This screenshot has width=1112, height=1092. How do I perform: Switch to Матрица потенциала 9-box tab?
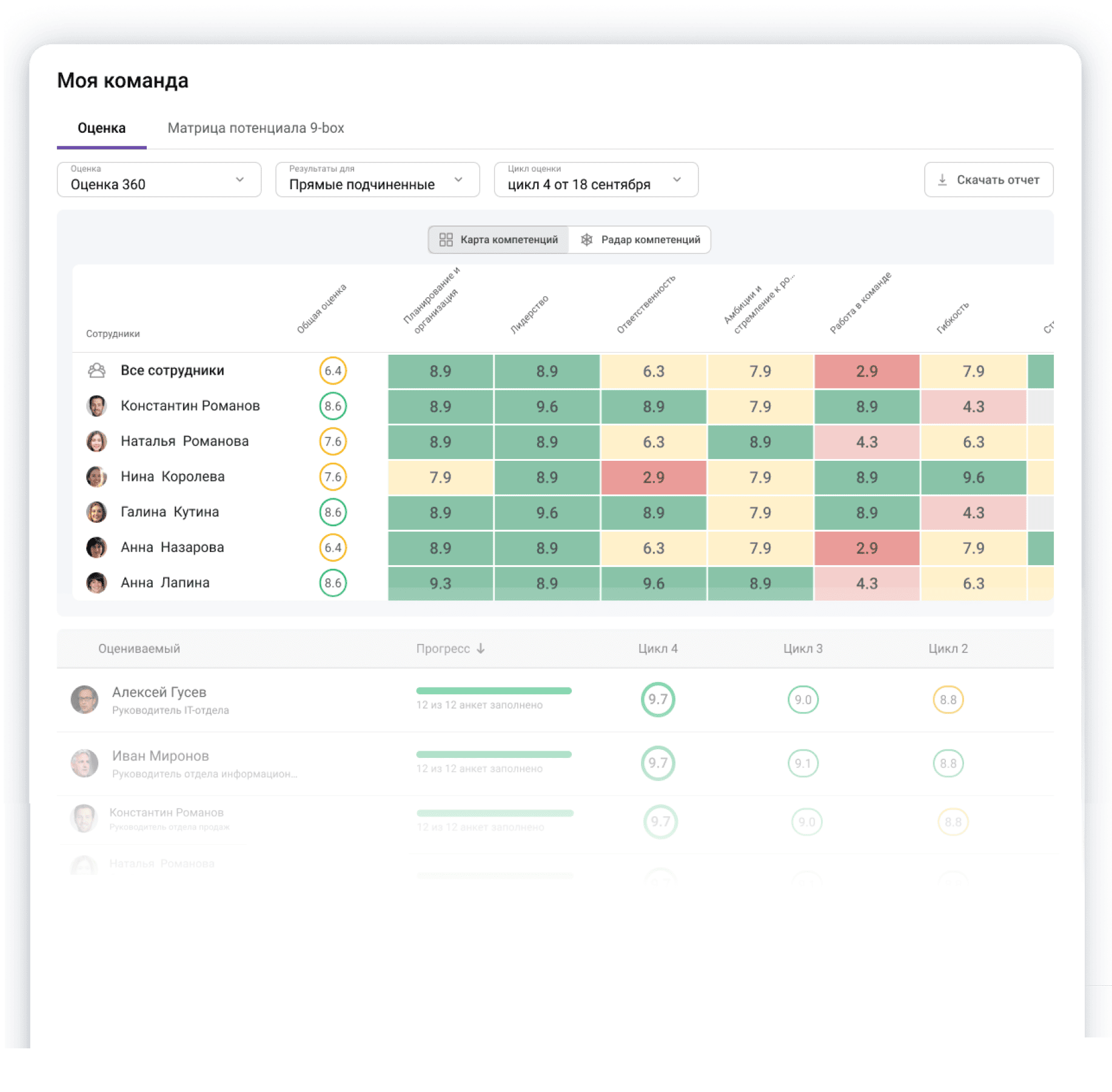tap(255, 129)
